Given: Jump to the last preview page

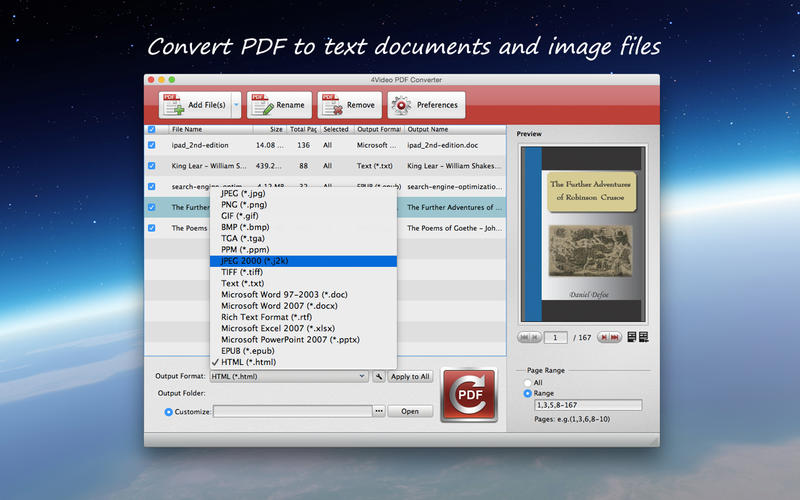Looking at the screenshot, I should click(x=615, y=338).
